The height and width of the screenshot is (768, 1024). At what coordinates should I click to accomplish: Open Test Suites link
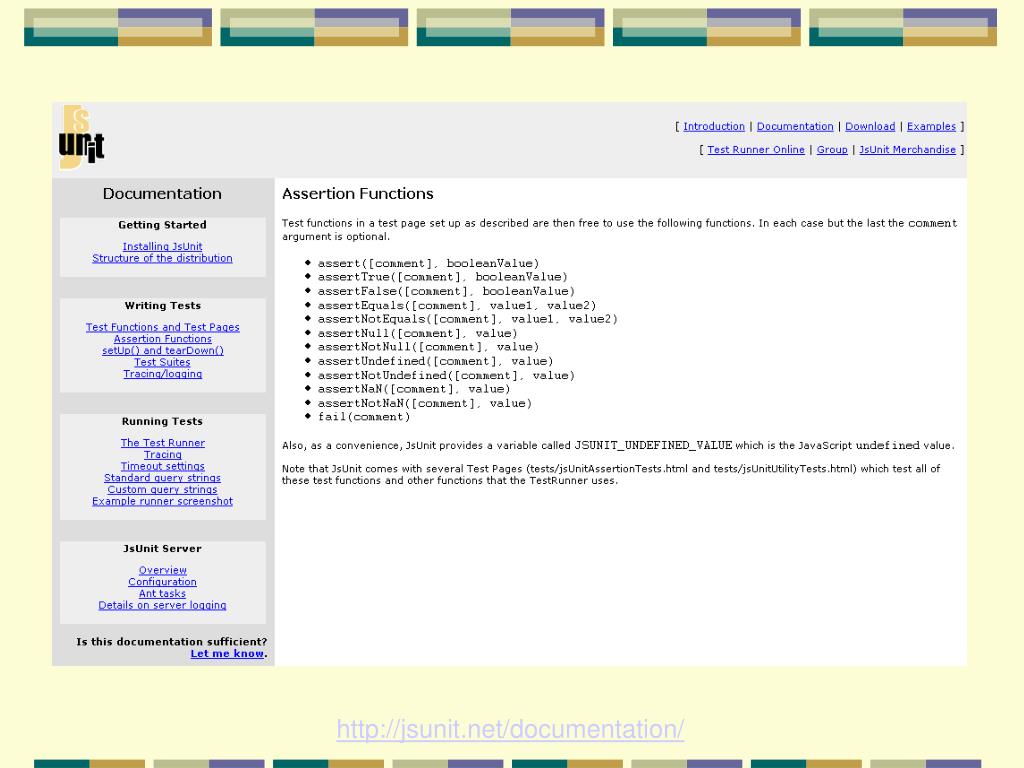click(163, 362)
